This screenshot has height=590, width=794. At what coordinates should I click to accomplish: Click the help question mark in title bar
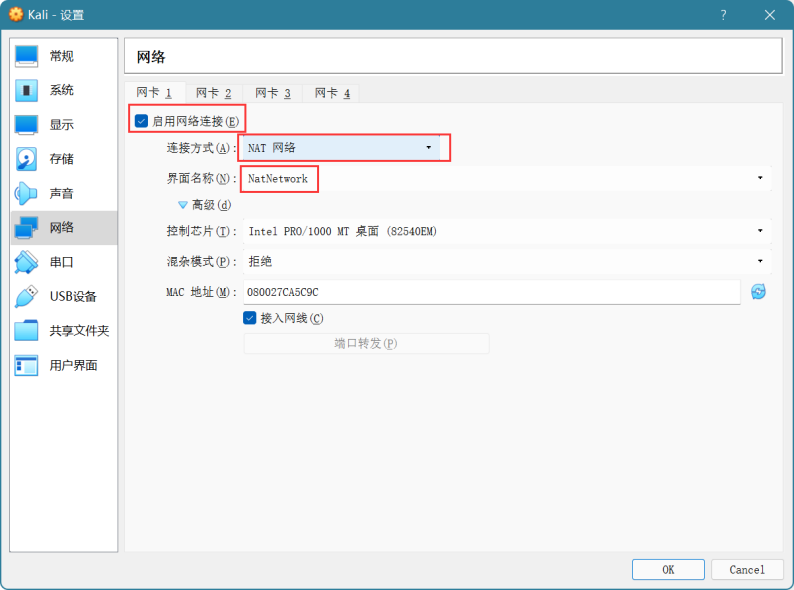[724, 15]
